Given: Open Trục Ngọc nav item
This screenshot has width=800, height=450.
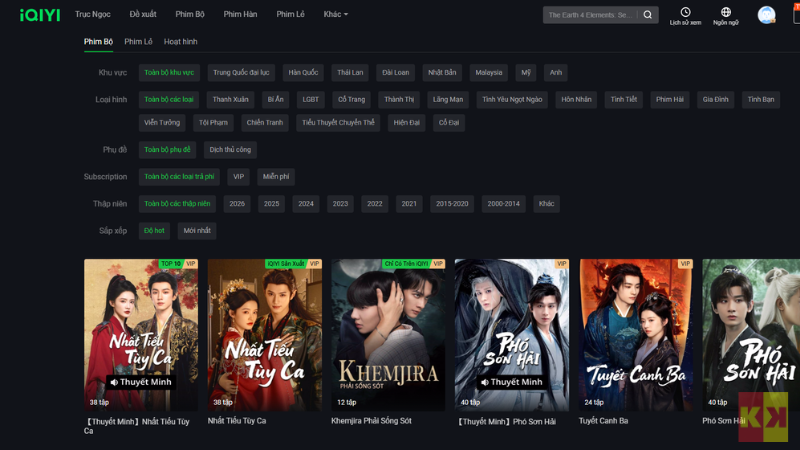Looking at the screenshot, I should coord(92,14).
